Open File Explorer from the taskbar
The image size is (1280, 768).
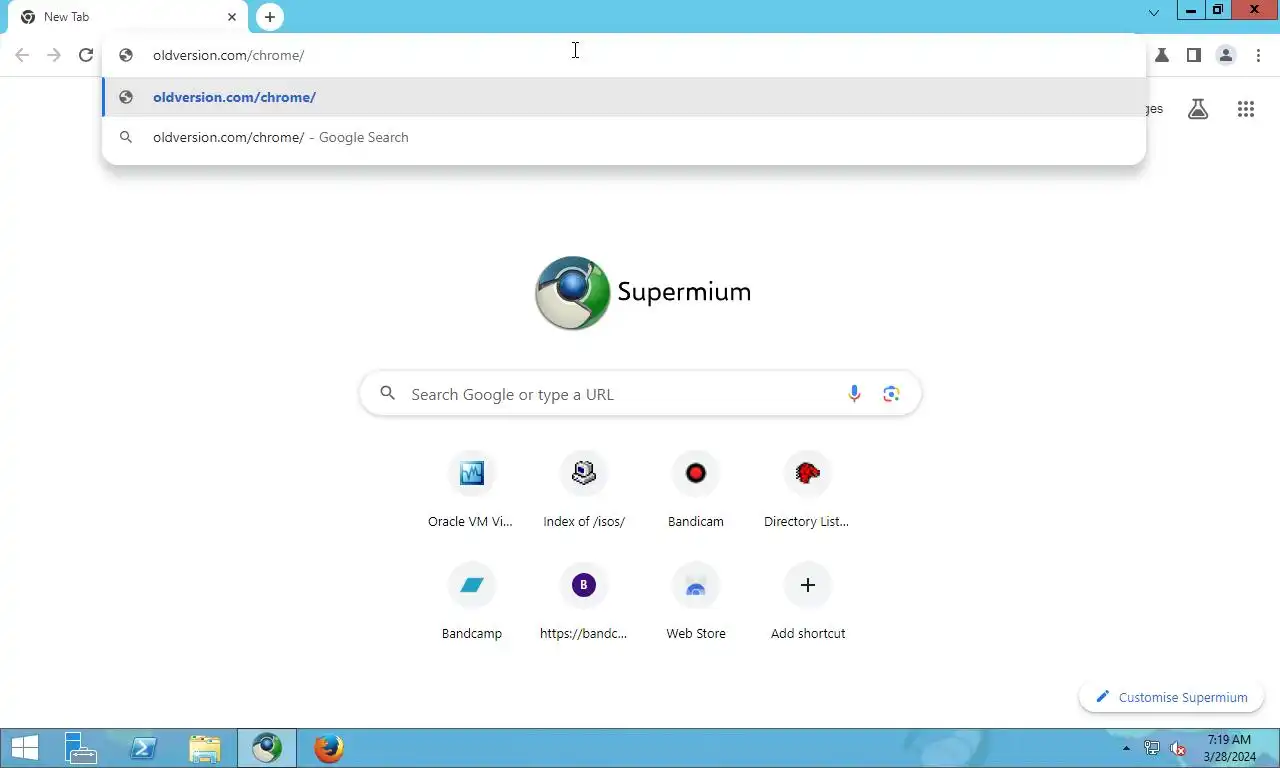point(205,748)
